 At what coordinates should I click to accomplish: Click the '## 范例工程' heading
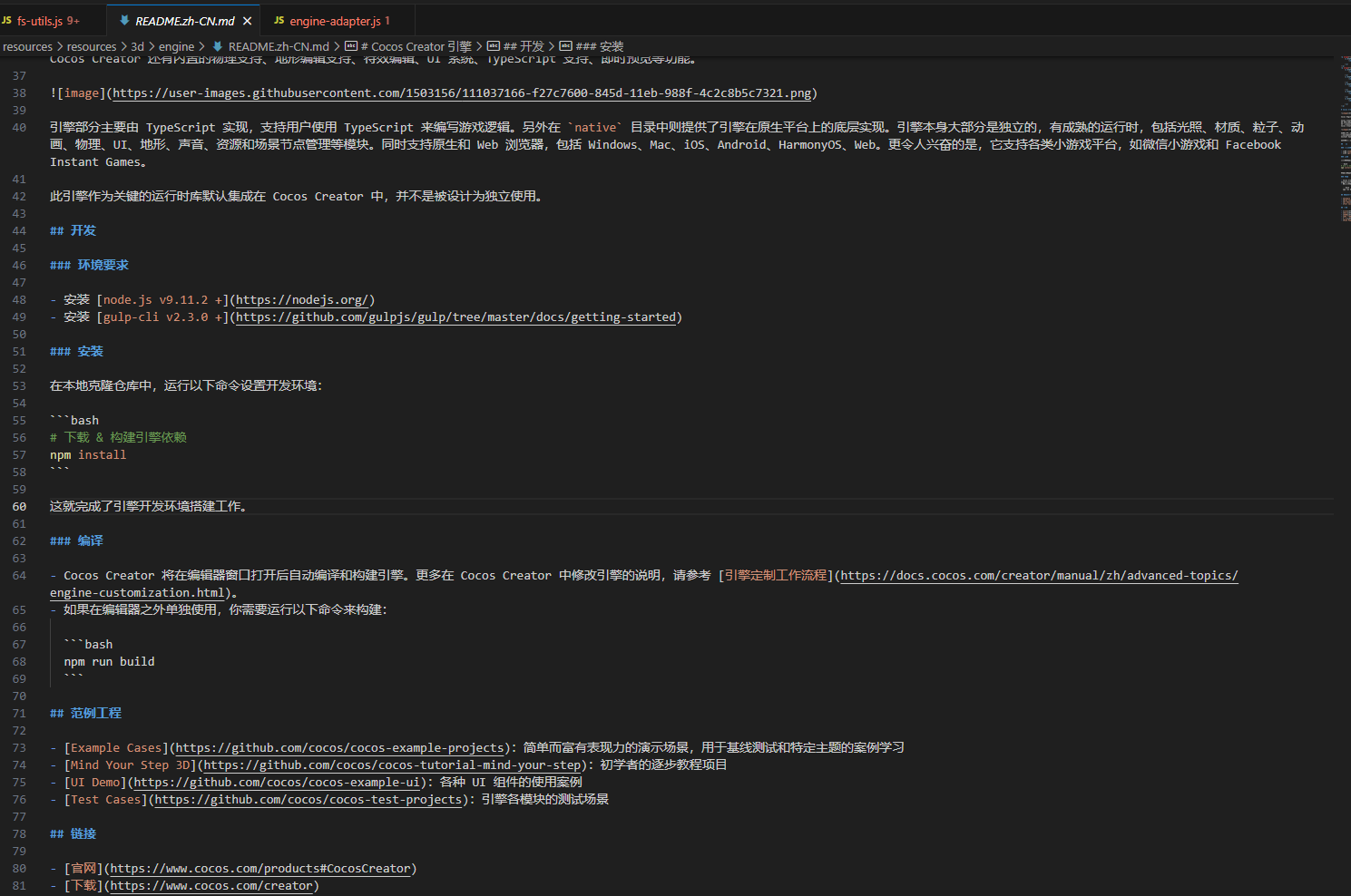click(x=85, y=714)
